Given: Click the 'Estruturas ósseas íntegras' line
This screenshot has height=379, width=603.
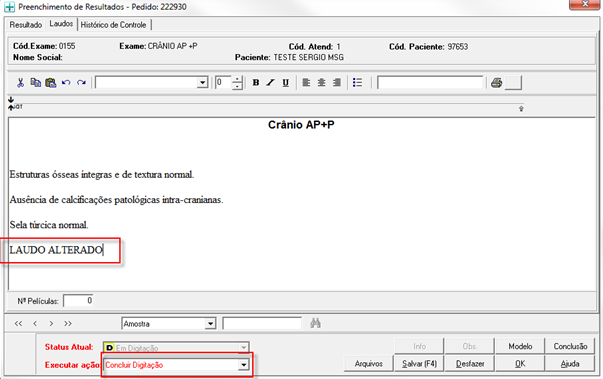Looking at the screenshot, I should 102,175.
